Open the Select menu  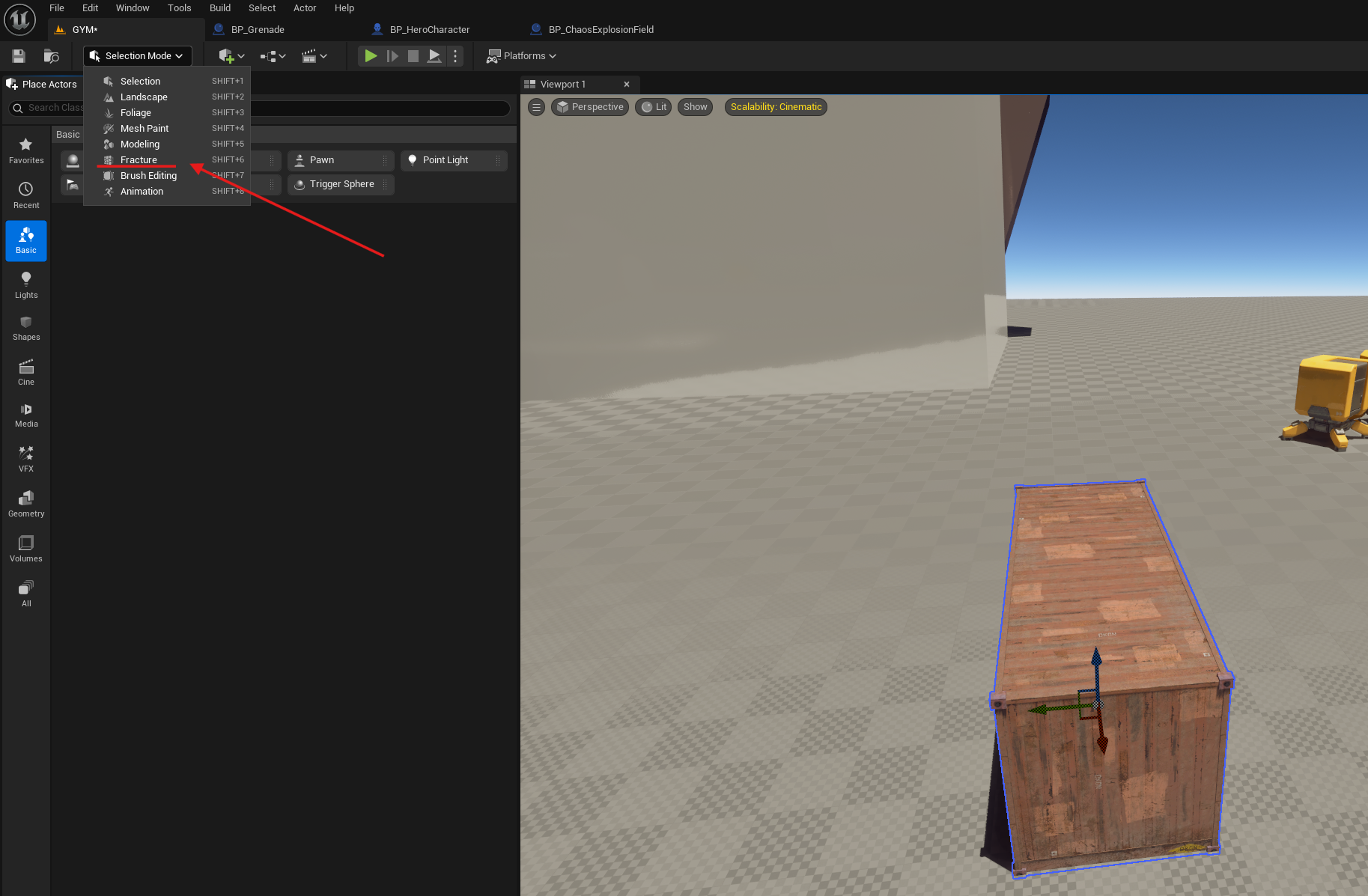262,8
